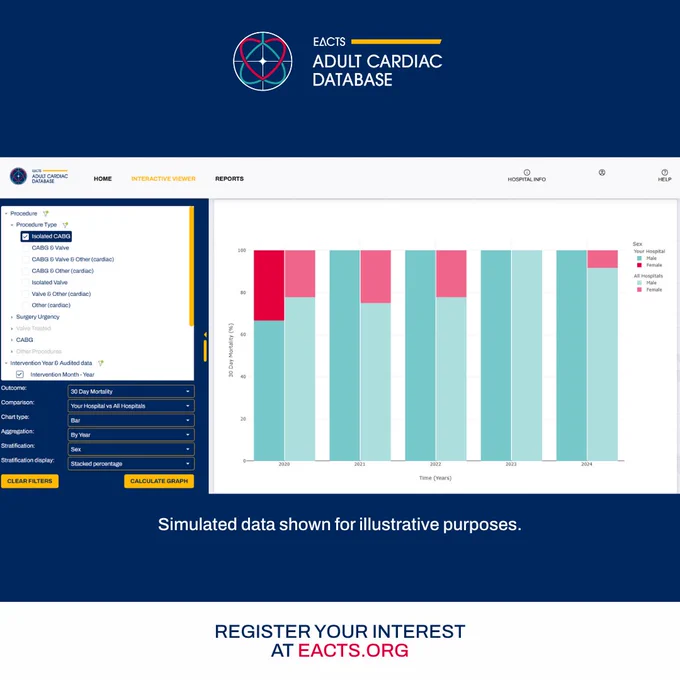
Task: Click the yellow filter tree scrollbar
Action: pyautogui.click(x=191, y=266)
